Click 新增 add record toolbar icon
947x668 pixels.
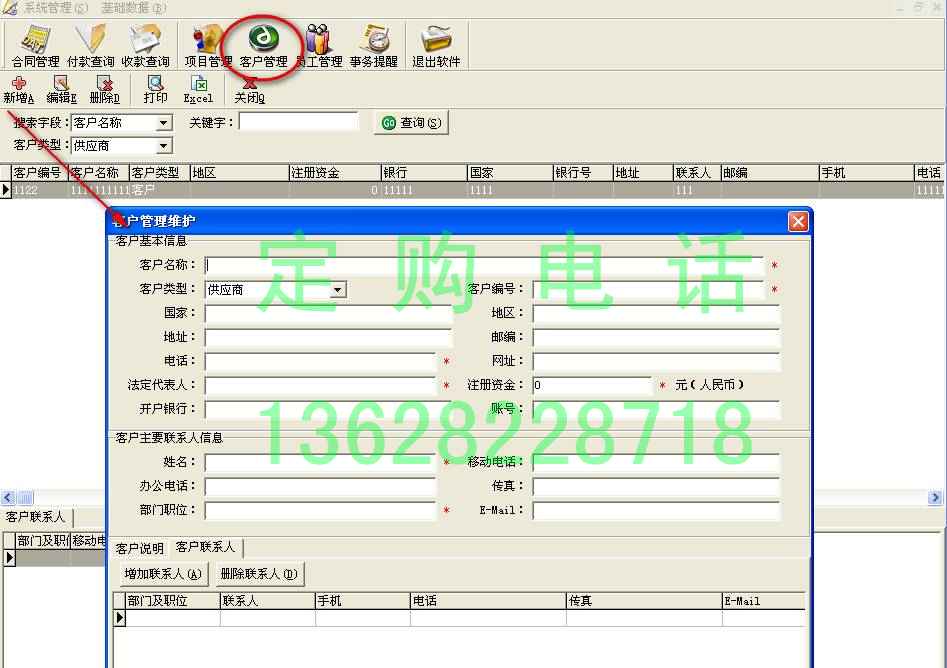pyautogui.click(x=19, y=90)
